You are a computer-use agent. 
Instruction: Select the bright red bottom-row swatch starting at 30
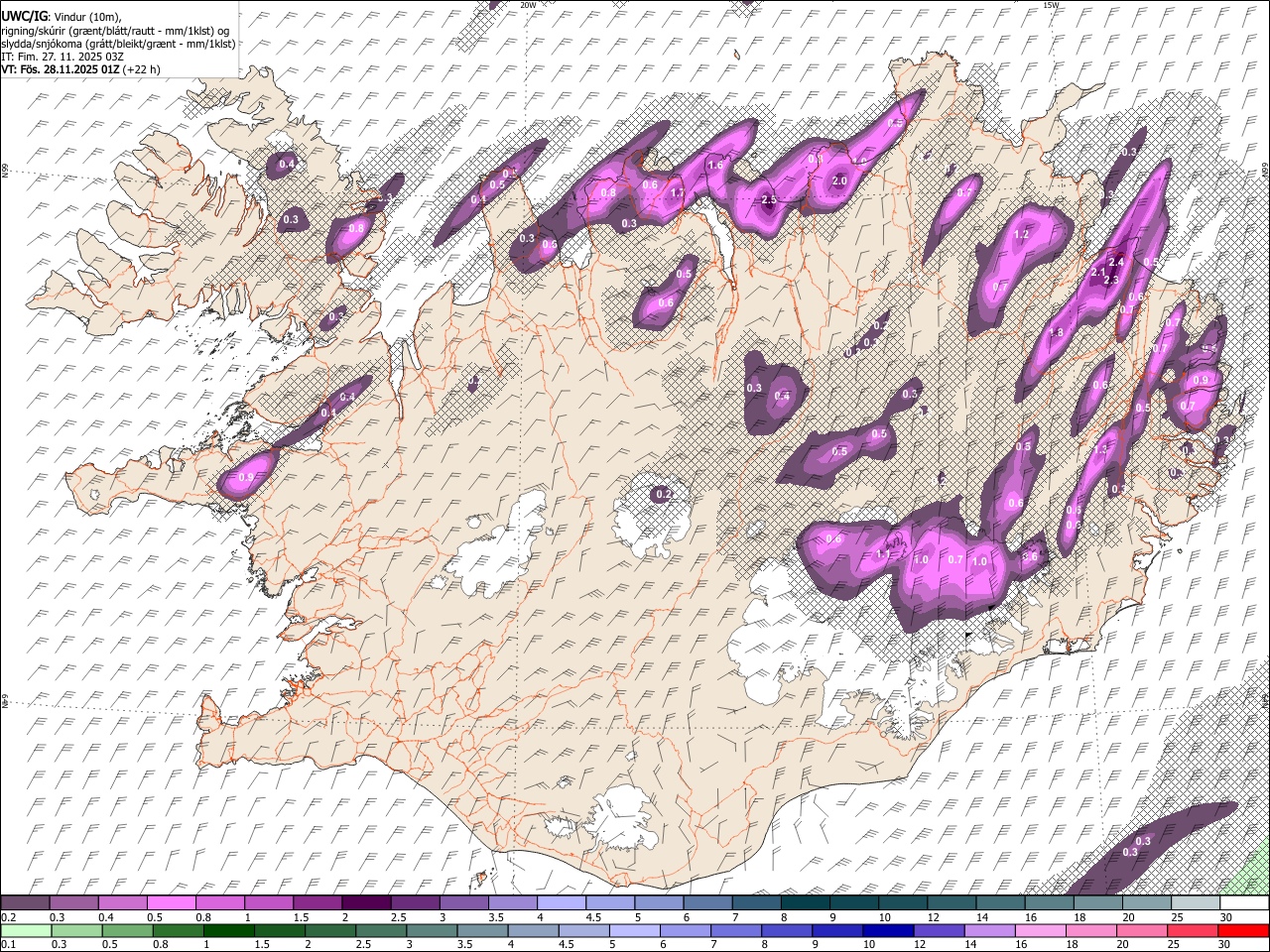coord(1243,930)
